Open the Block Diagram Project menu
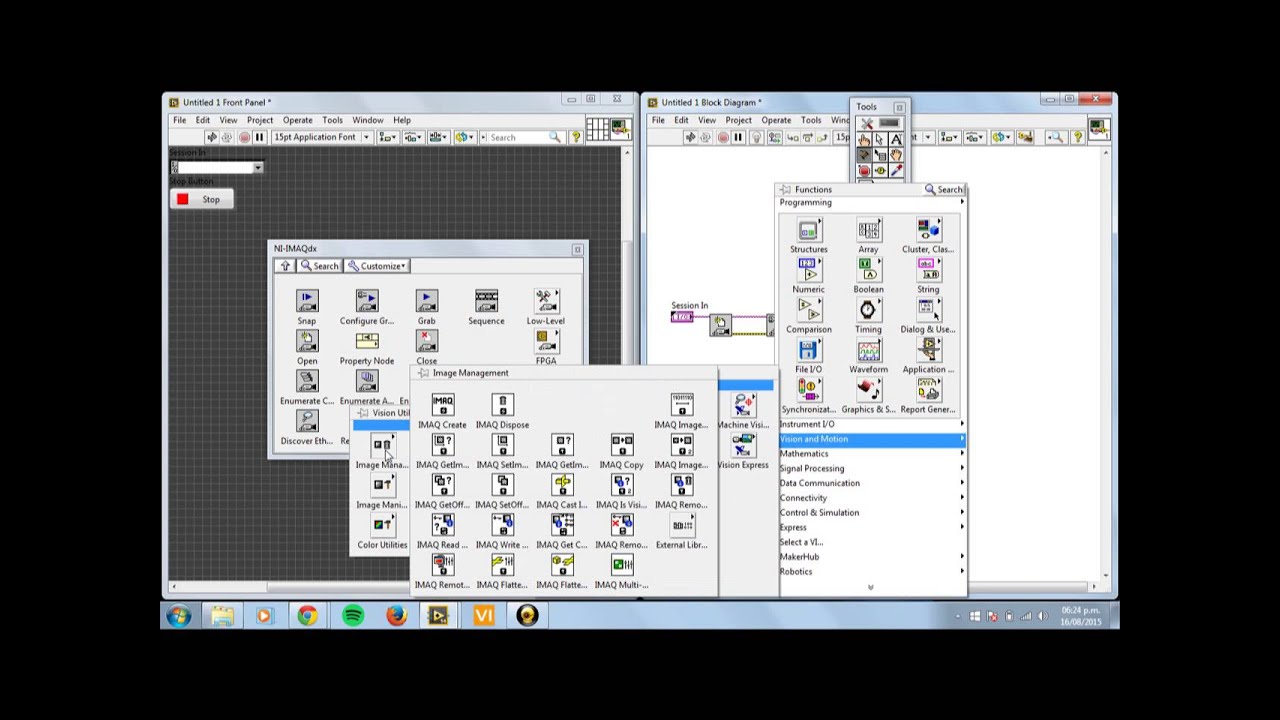 tap(738, 120)
